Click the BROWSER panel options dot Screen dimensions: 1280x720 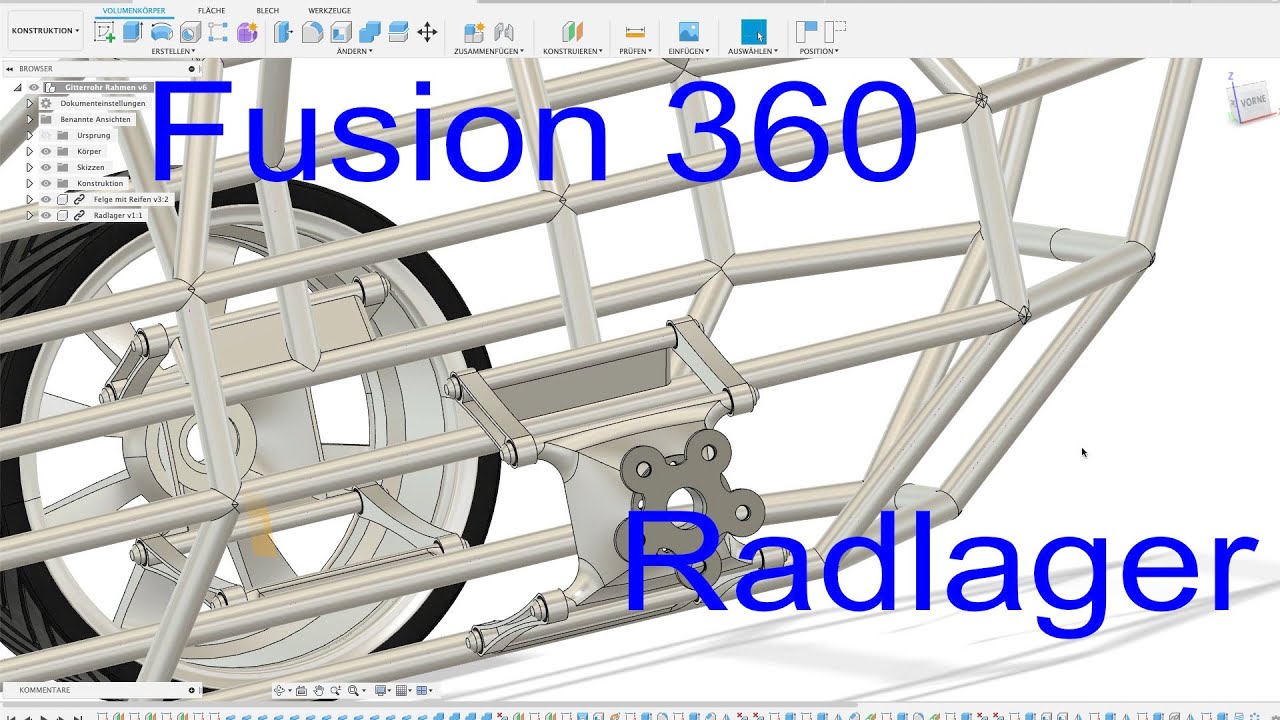192,69
